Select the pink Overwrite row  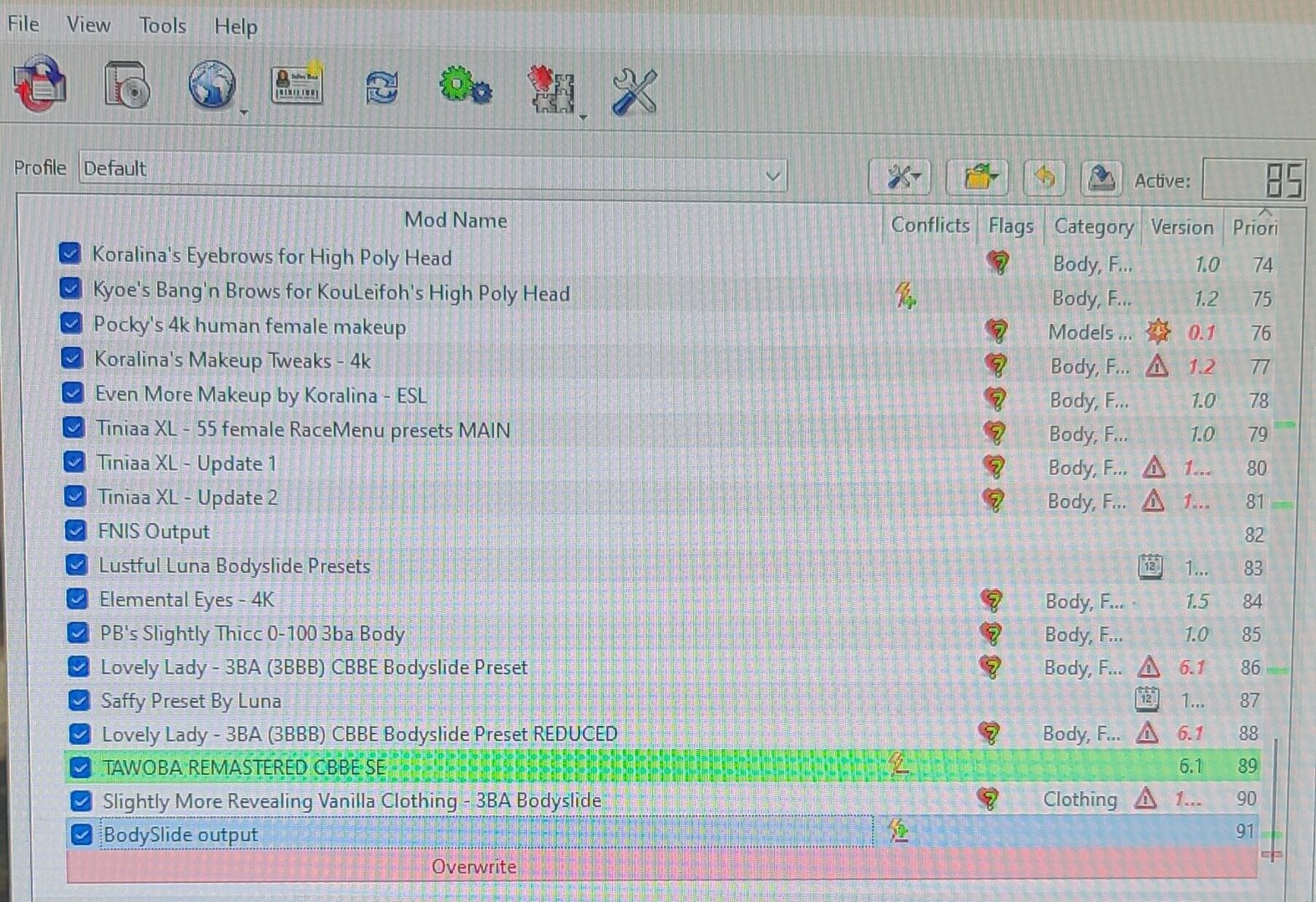coord(661,866)
